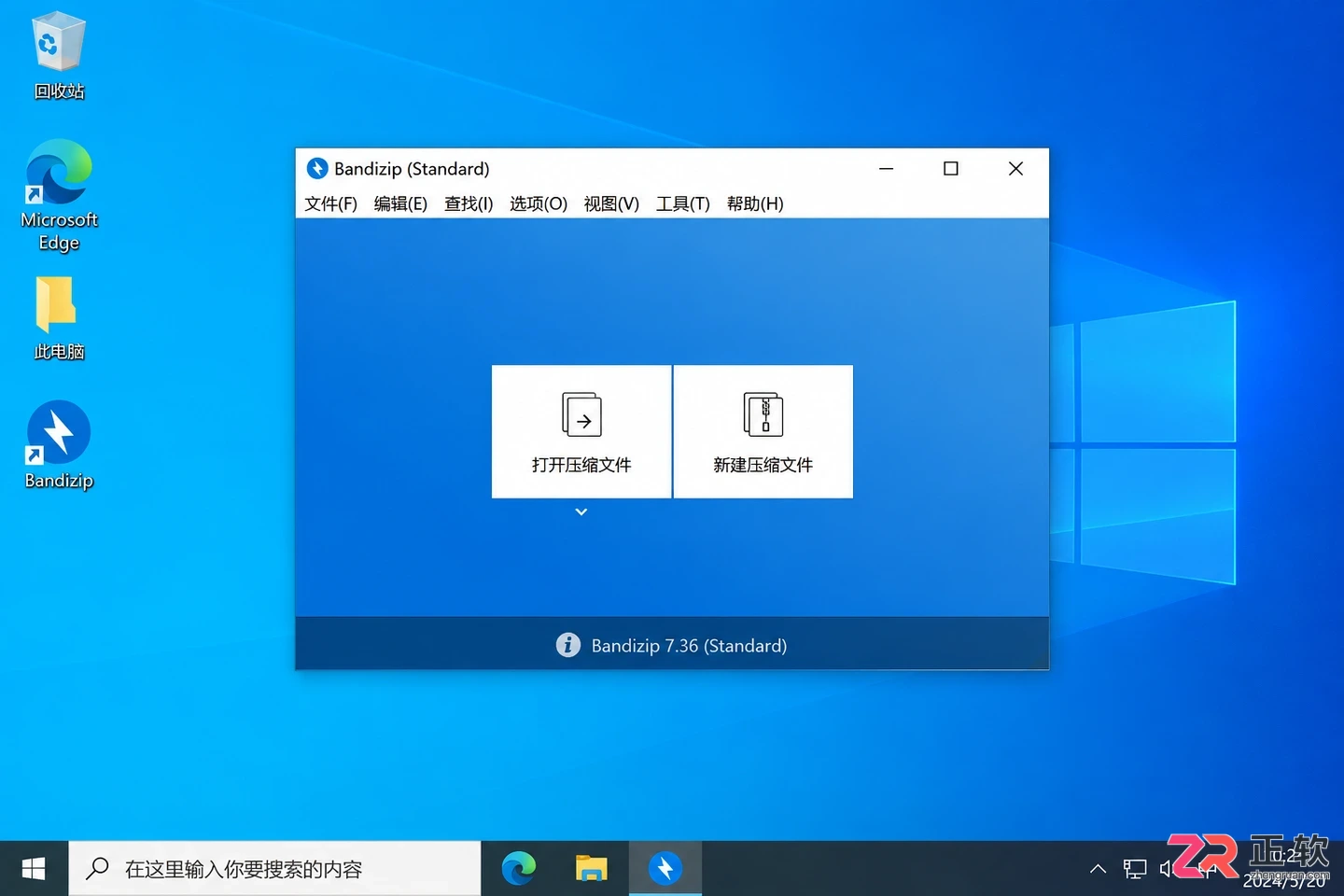This screenshot has height=896, width=1344.
Task: Click Bandizip 7.36 (Standard) version text
Action: point(689,646)
